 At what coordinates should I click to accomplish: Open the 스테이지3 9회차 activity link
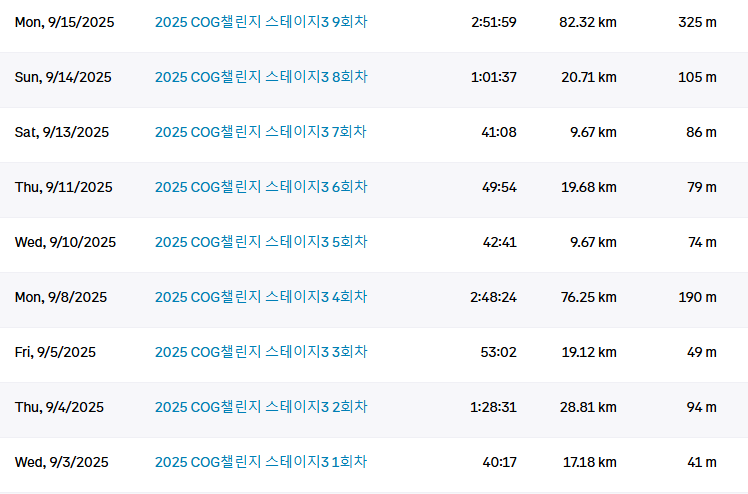click(x=261, y=22)
